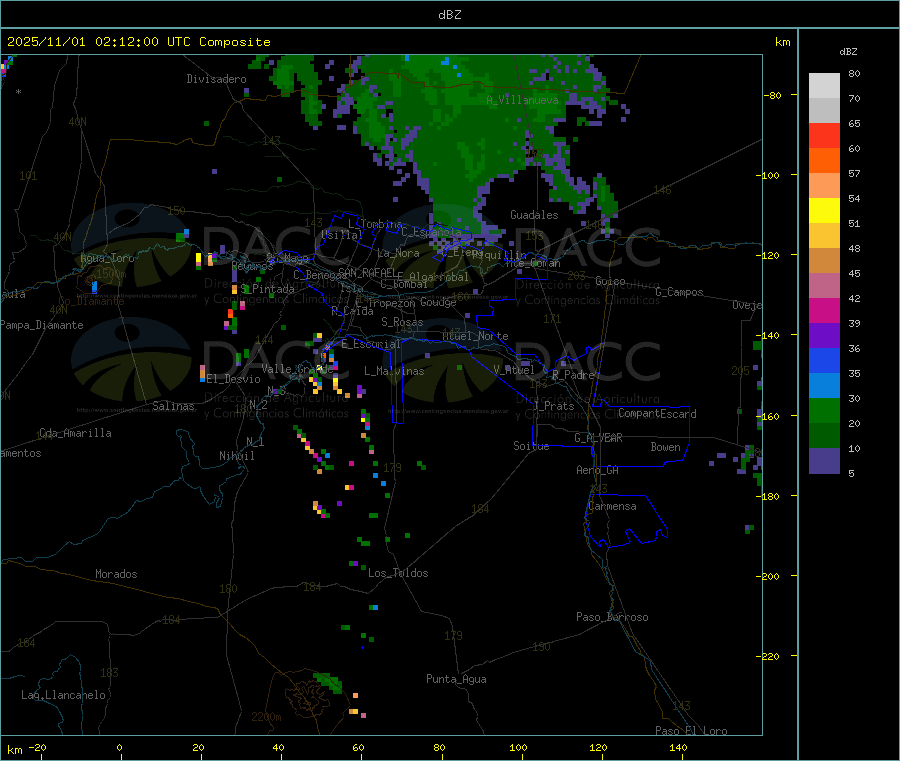Click the Los_Toldos label
900x761 pixels.
398,573
